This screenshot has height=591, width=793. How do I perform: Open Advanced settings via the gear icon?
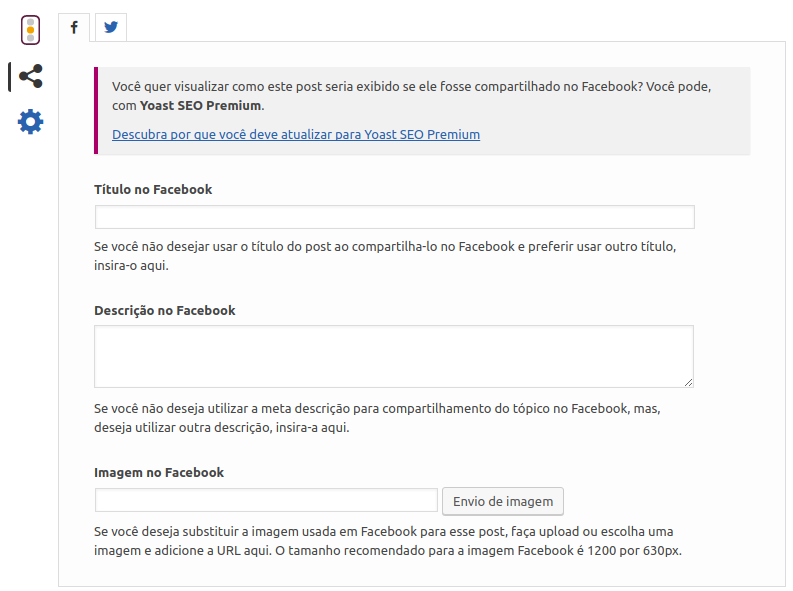(x=30, y=122)
